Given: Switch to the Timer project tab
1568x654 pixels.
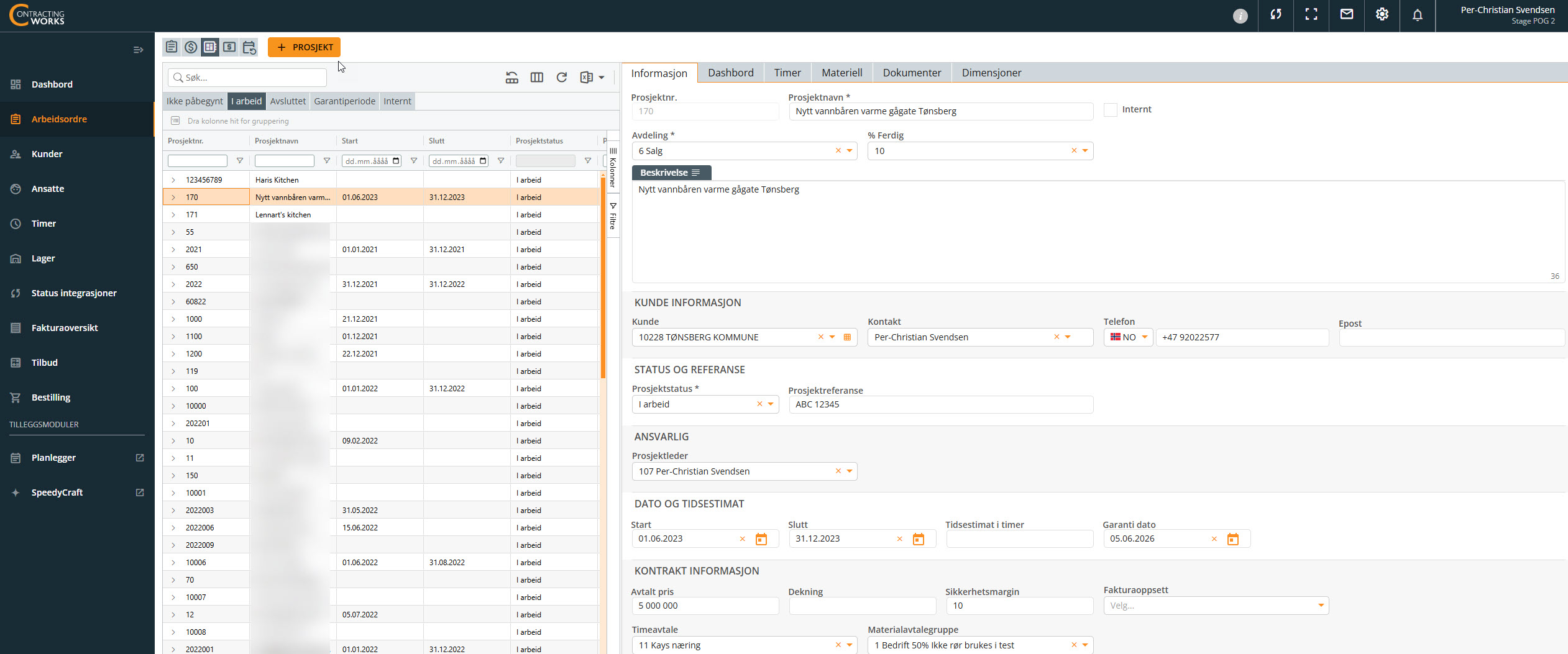Looking at the screenshot, I should [787, 73].
